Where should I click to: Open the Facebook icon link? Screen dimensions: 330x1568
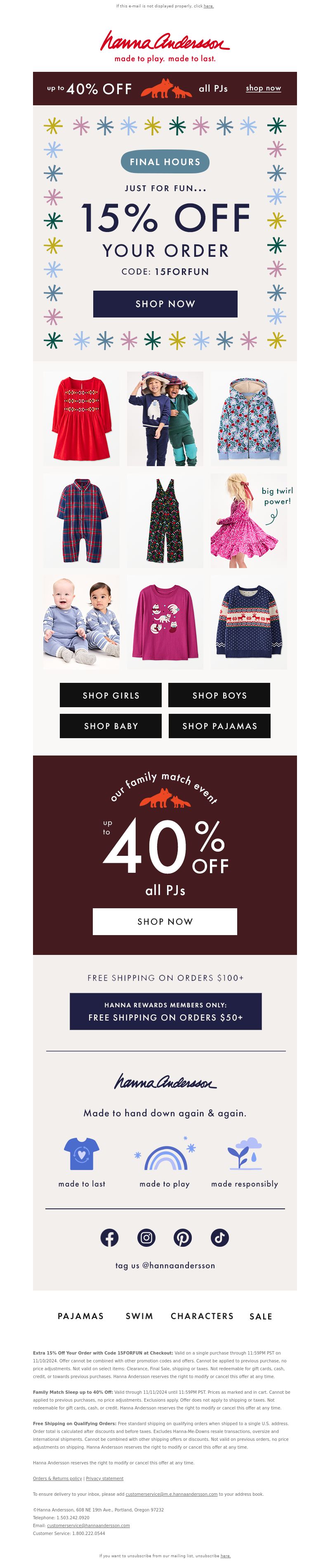coord(109,1237)
